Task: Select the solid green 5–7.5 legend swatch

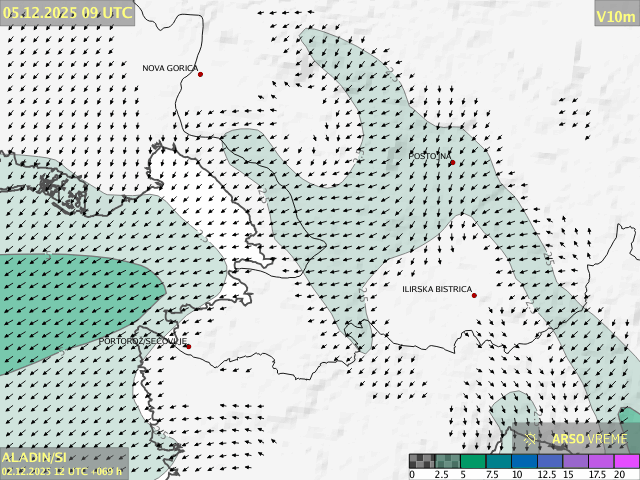Action: click(x=473, y=461)
